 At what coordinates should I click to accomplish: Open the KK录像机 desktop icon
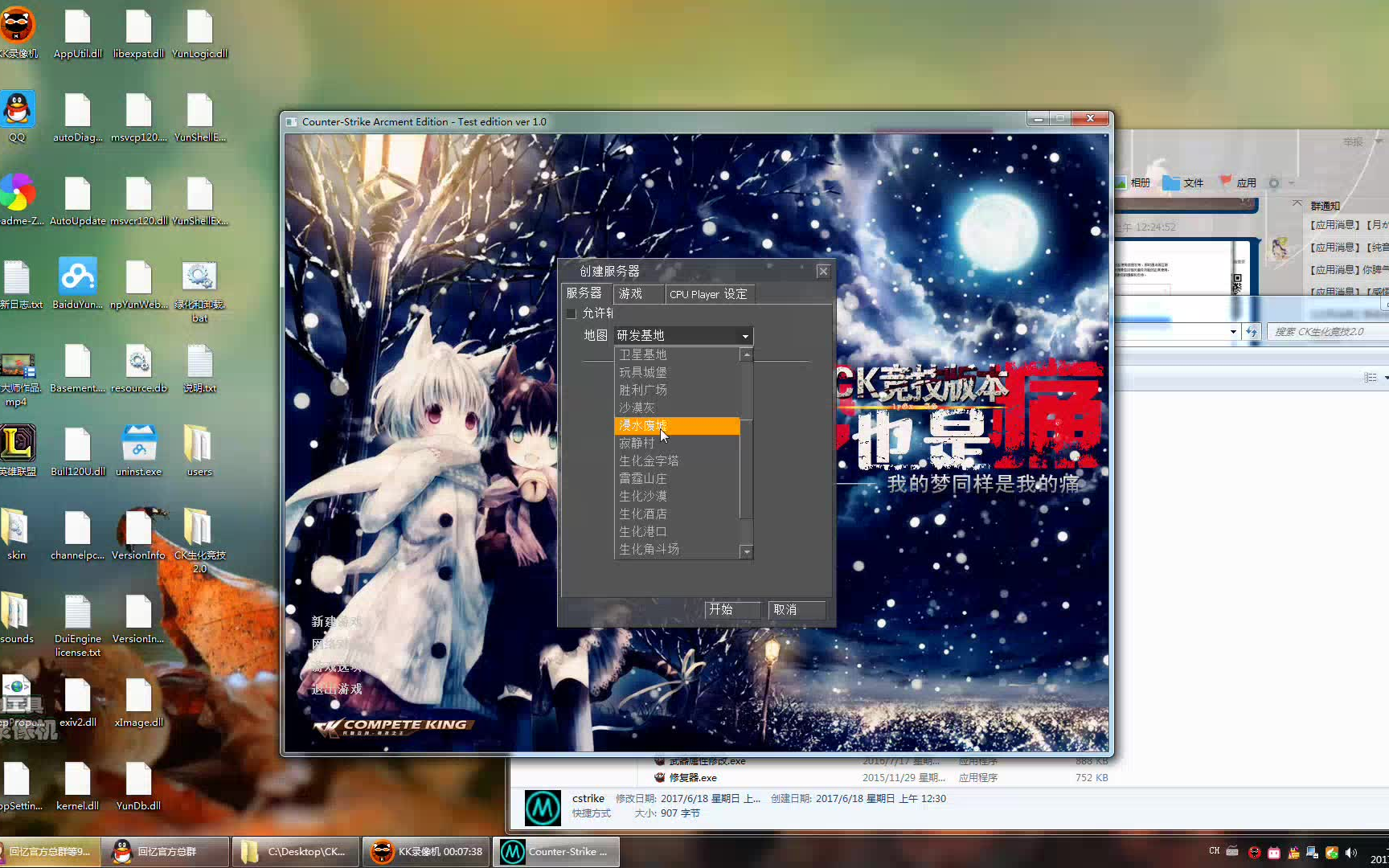[18, 33]
